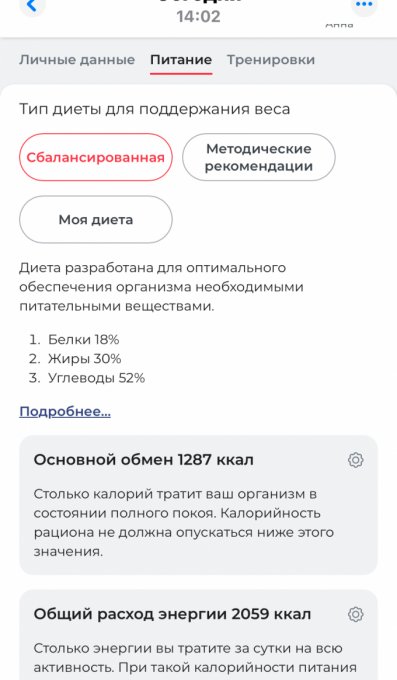
Task: Click the Углеводы 52% list item
Action: (x=87, y=378)
